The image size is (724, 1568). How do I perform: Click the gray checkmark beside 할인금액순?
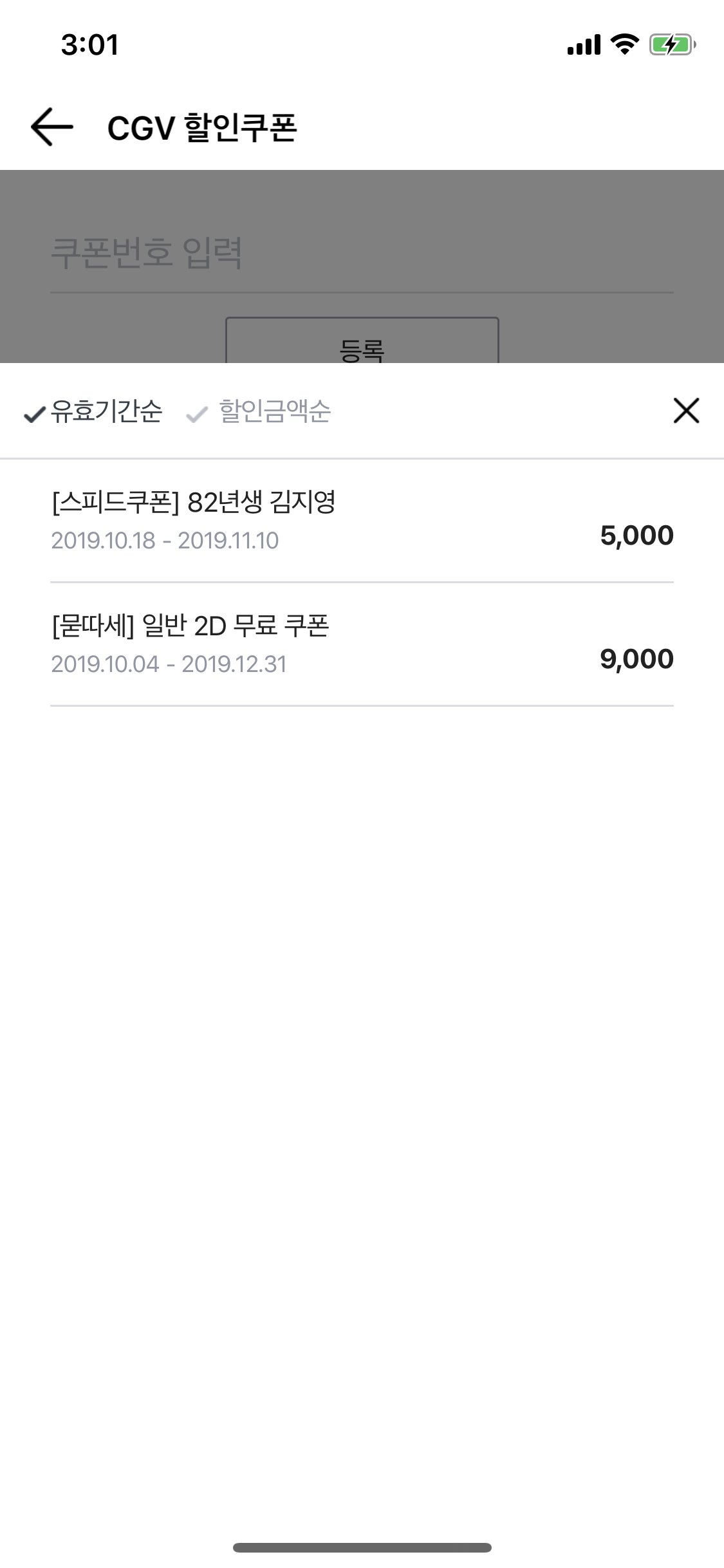(x=196, y=415)
